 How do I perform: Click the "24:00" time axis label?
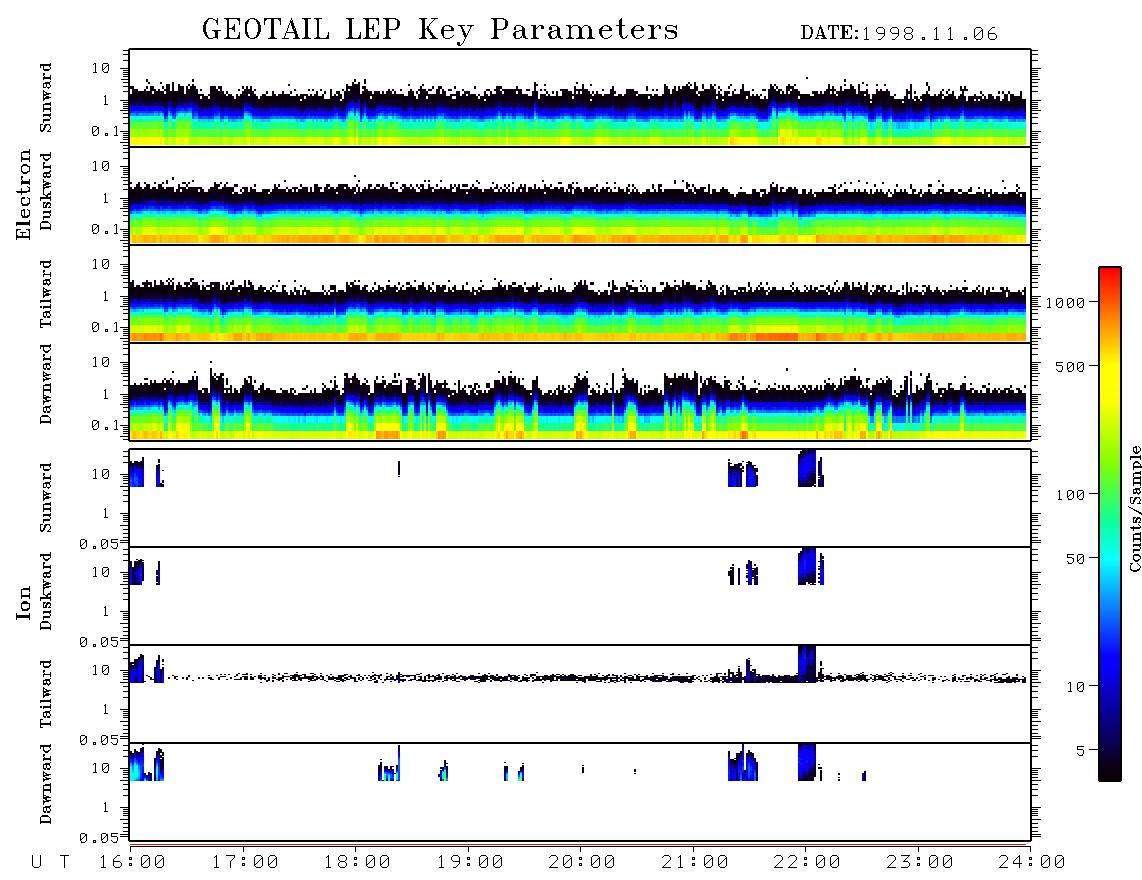[x=1032, y=862]
